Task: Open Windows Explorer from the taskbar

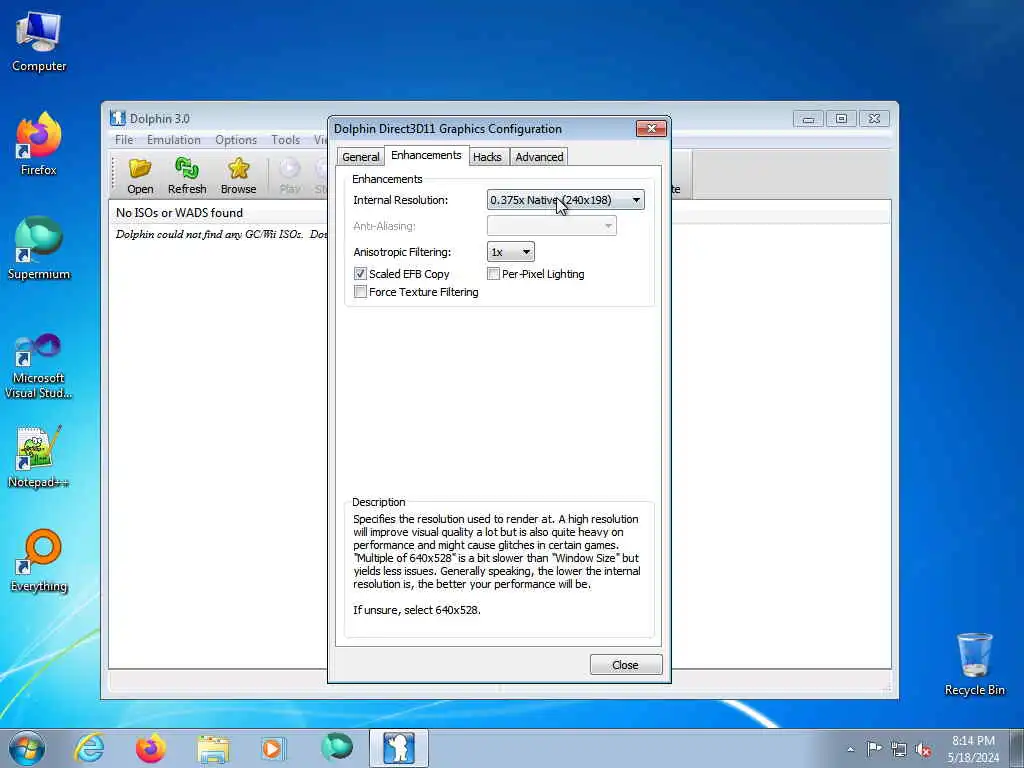Action: pos(213,748)
